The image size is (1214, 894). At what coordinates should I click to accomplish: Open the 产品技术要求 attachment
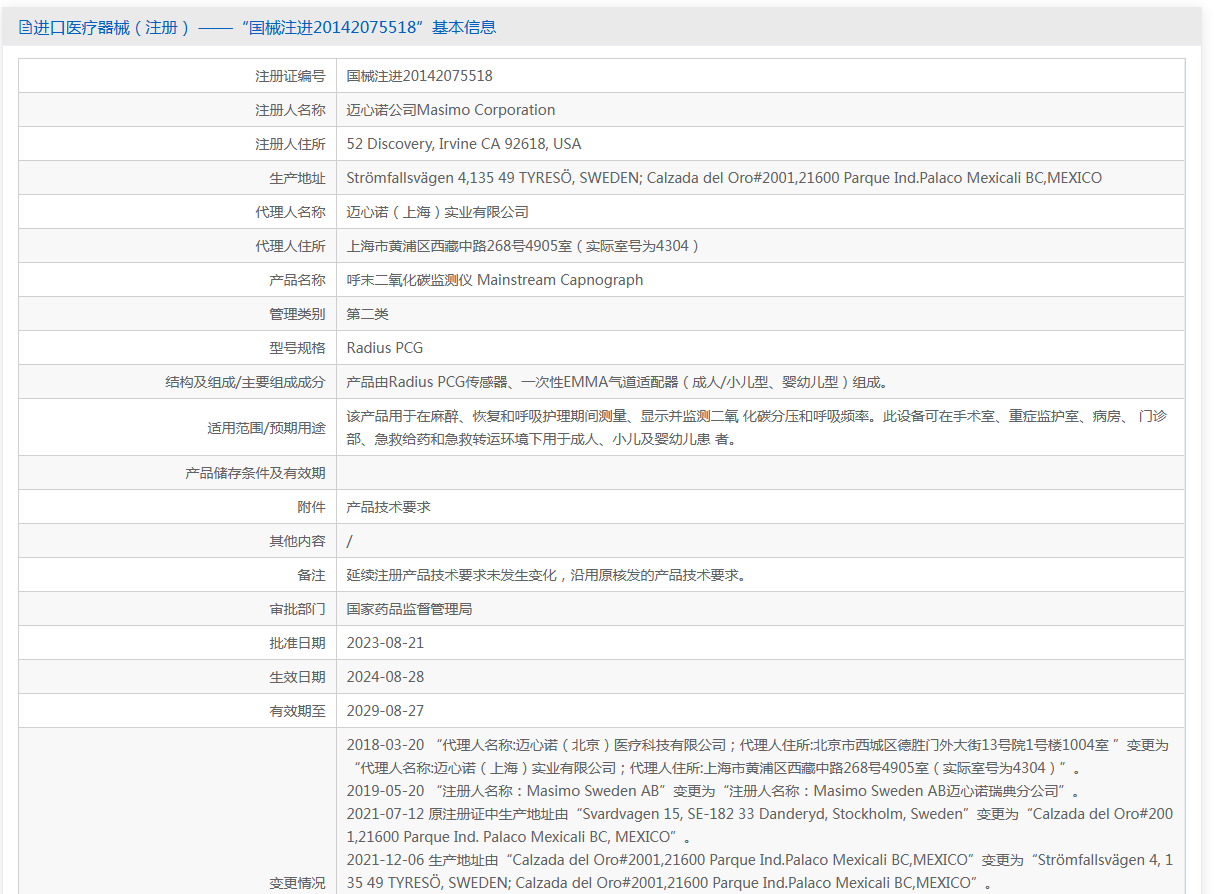tap(388, 507)
